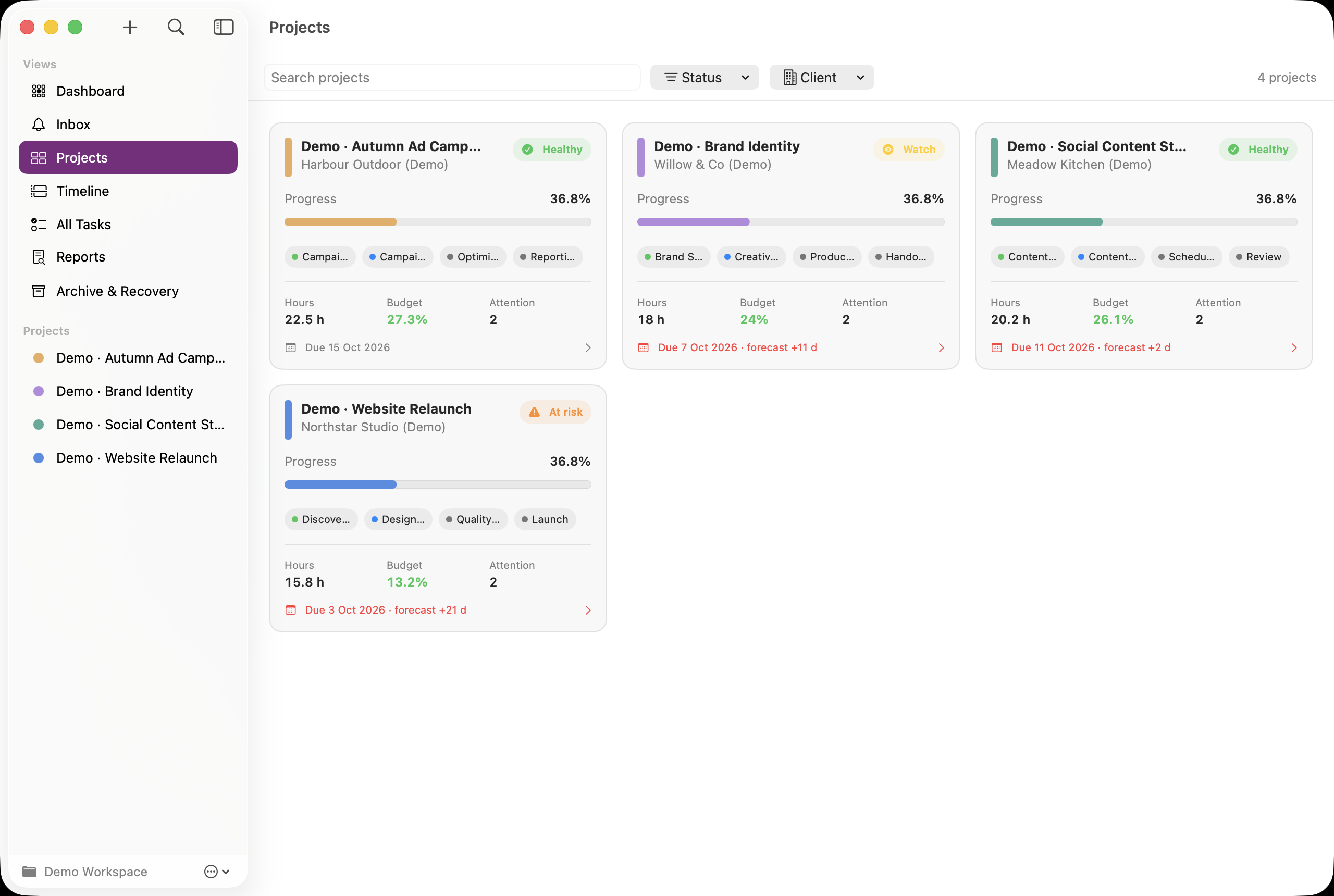Click the orange dot beside Autumn Ad Camp
Screen dimensions: 1334x896
click(38, 358)
